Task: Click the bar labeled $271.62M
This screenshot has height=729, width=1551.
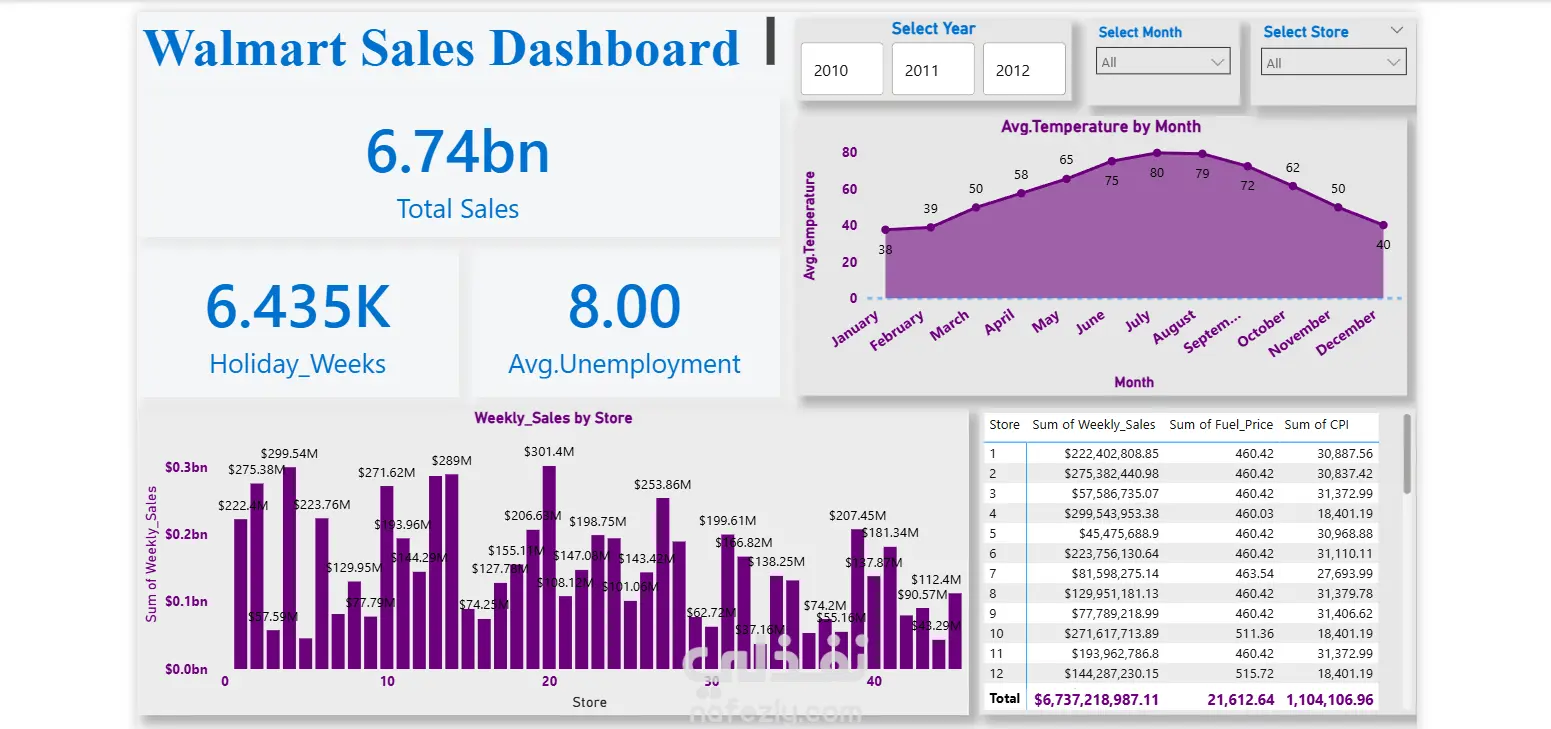Action: [x=387, y=577]
